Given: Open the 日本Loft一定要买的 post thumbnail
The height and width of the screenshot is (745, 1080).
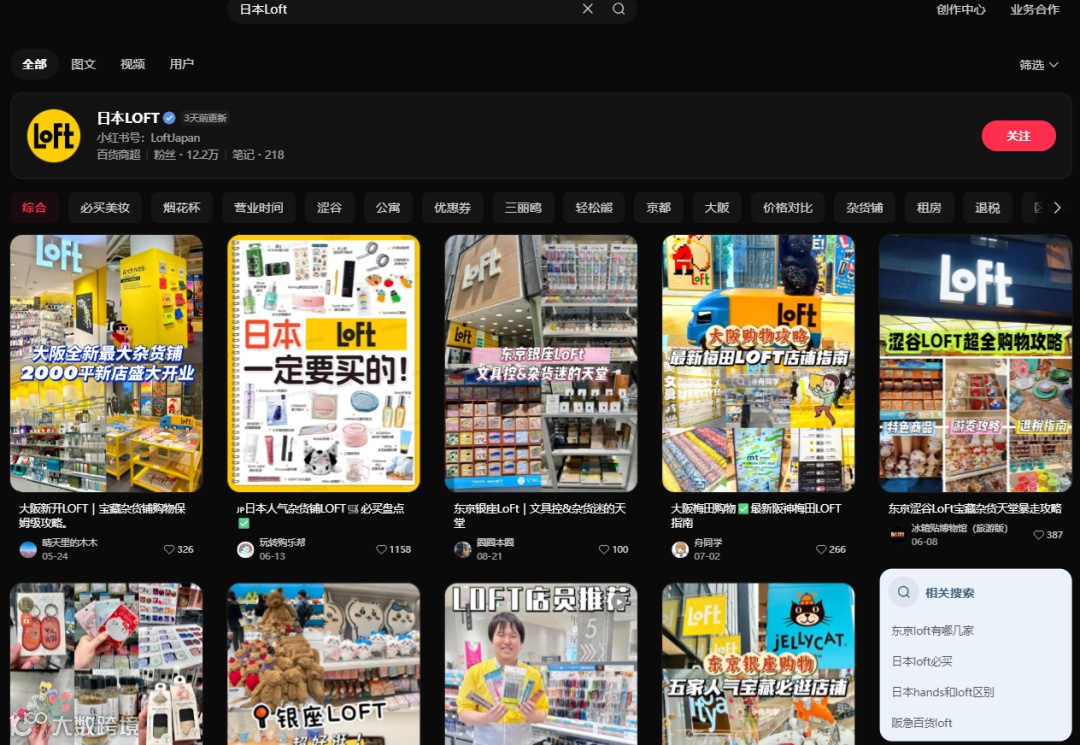Looking at the screenshot, I should [324, 364].
